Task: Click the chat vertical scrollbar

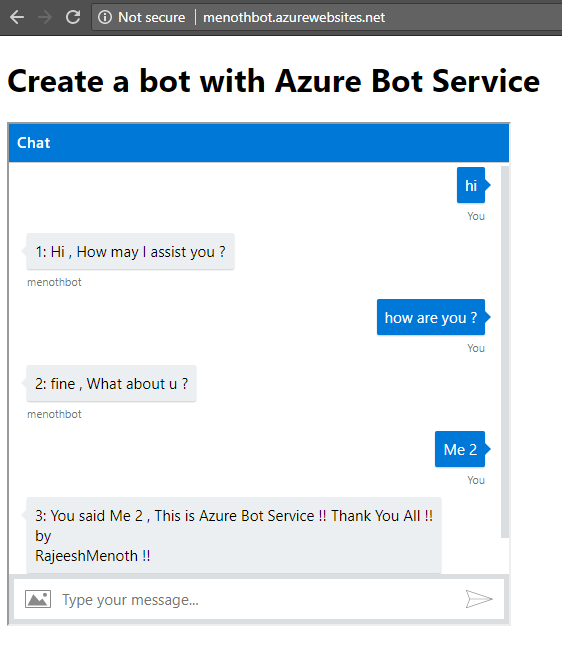Action: 505,352
